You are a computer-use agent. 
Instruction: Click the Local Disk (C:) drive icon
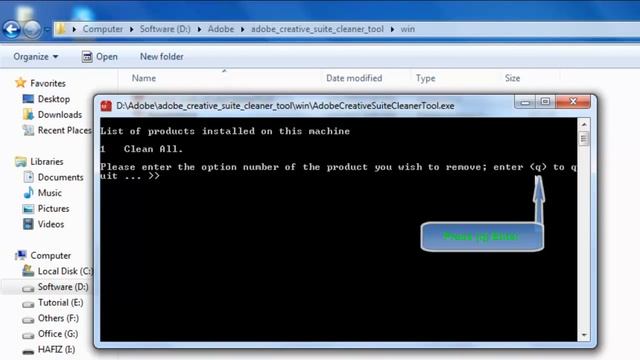[x=28, y=271]
